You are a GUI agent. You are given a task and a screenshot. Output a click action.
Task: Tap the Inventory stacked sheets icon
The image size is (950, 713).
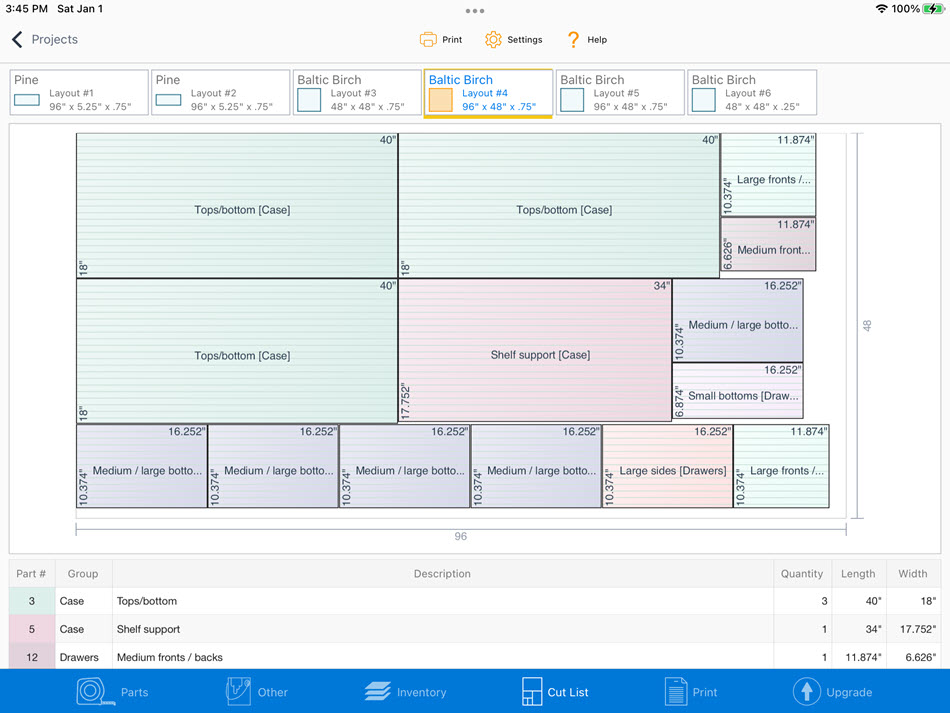(377, 691)
